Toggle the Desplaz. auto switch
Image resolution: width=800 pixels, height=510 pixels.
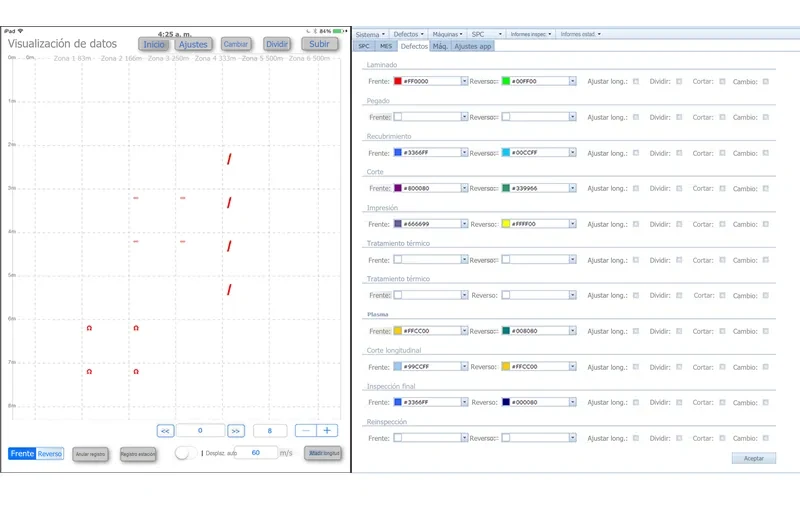pyautogui.click(x=186, y=453)
